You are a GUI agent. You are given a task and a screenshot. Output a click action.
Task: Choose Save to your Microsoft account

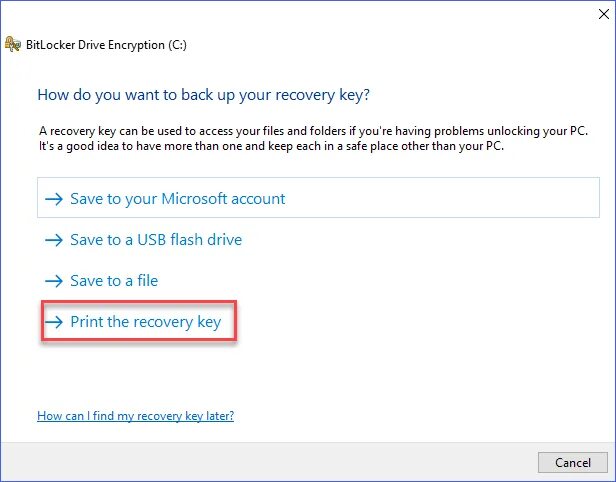(177, 199)
